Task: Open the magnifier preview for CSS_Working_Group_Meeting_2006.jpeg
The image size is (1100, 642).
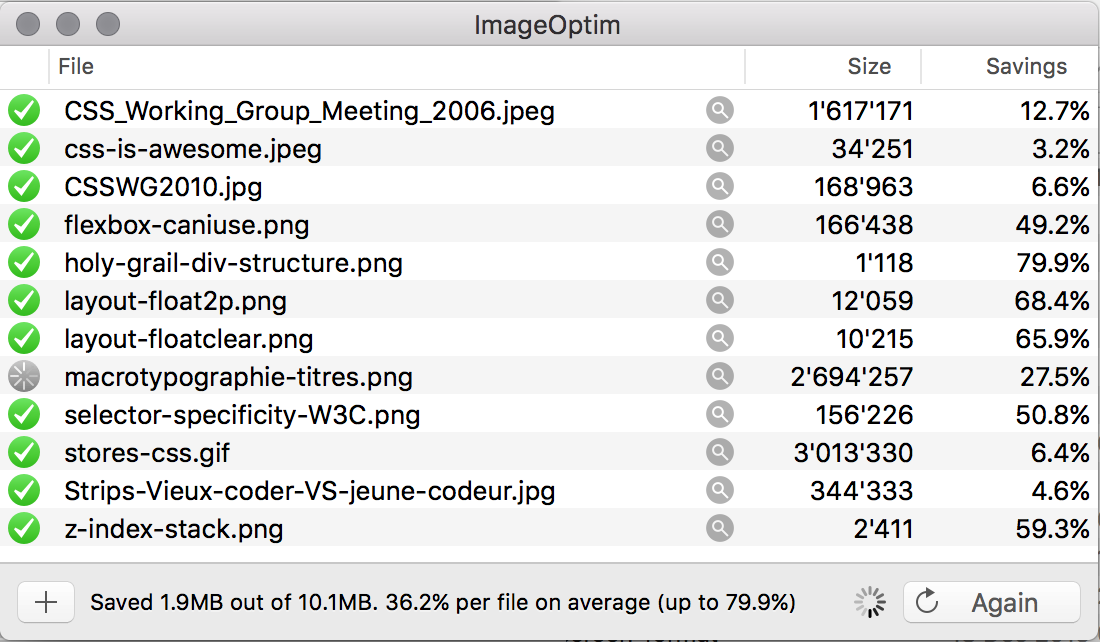Action: (720, 110)
